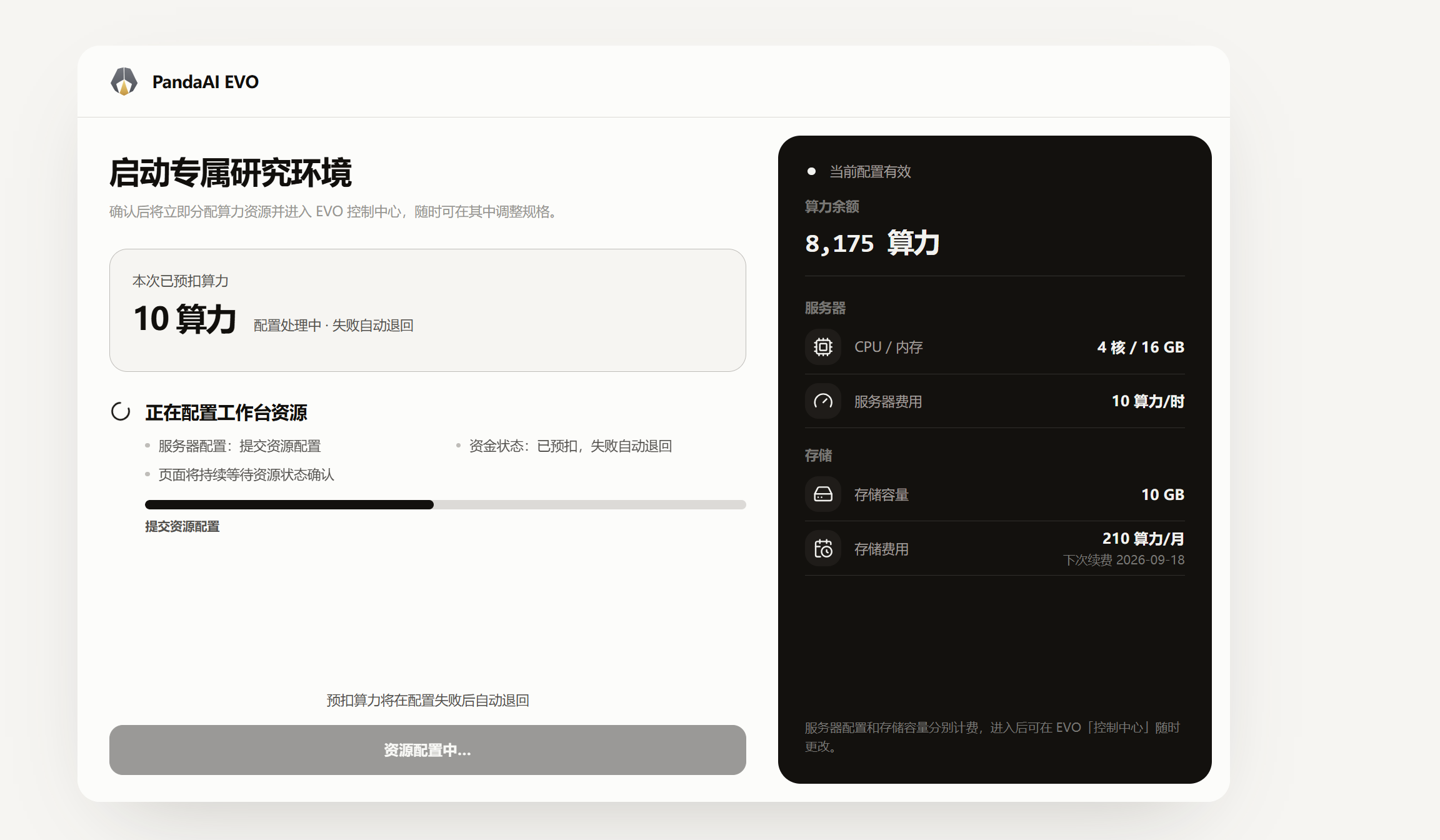1440x840 pixels.
Task: Click the CPU / 内存 label
Action: (x=888, y=347)
